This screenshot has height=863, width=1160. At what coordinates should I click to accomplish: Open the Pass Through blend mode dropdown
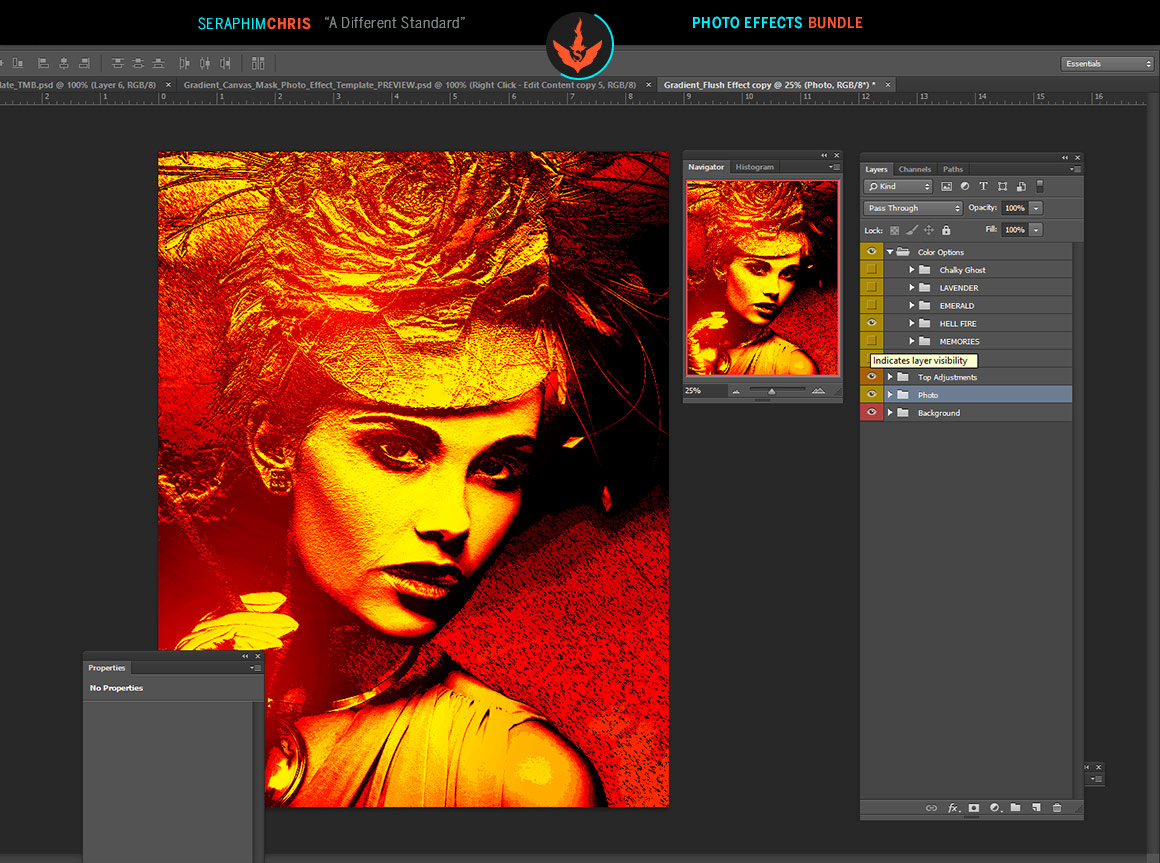(x=912, y=207)
